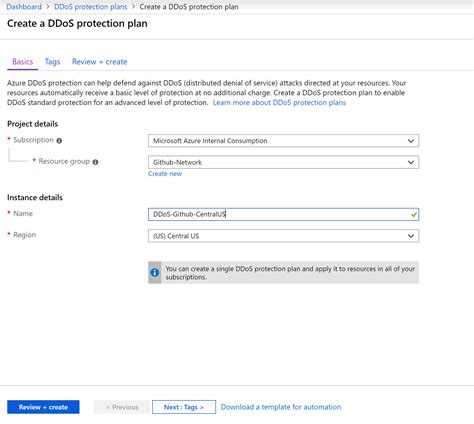
Task: Click the Create new resource group link
Action: point(165,174)
